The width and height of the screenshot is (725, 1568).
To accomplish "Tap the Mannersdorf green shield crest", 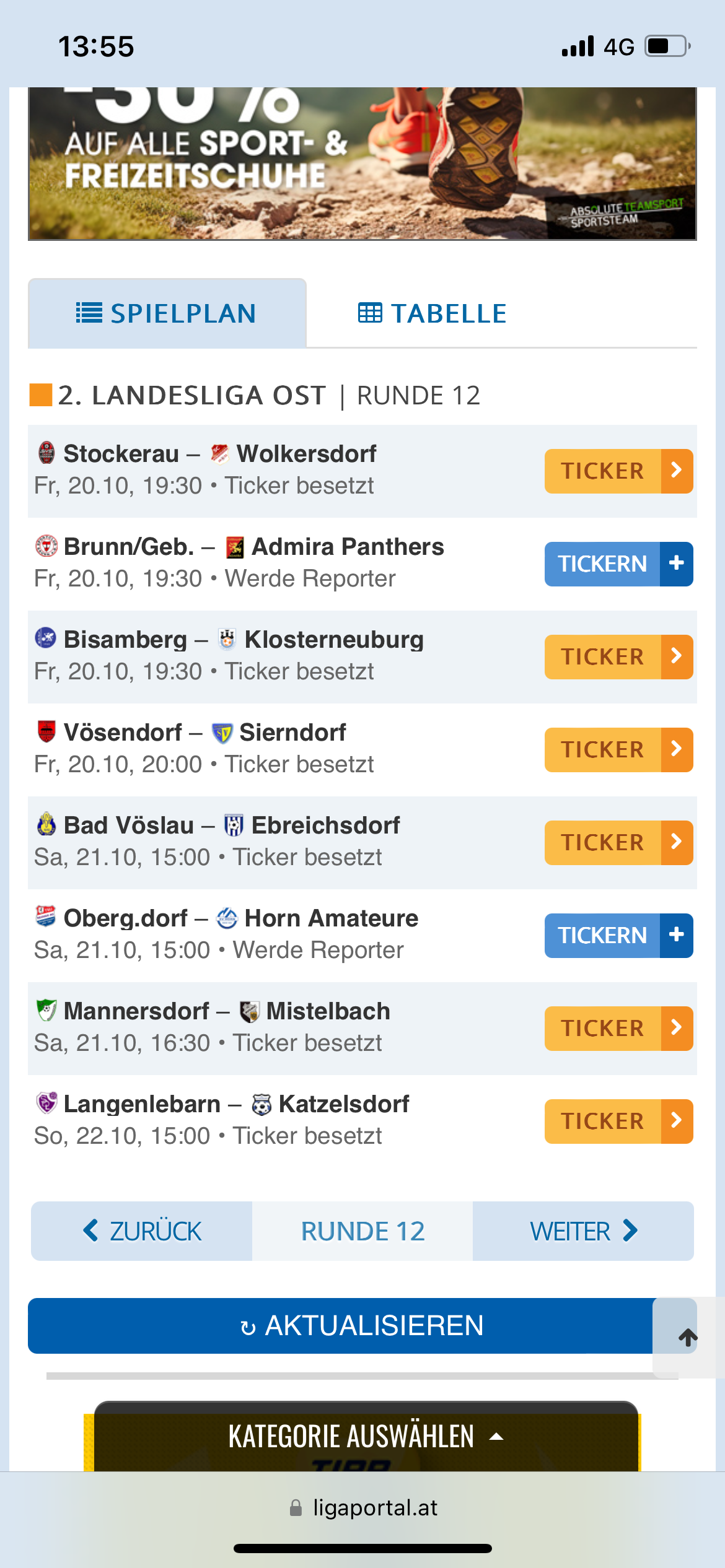I will 46,1011.
